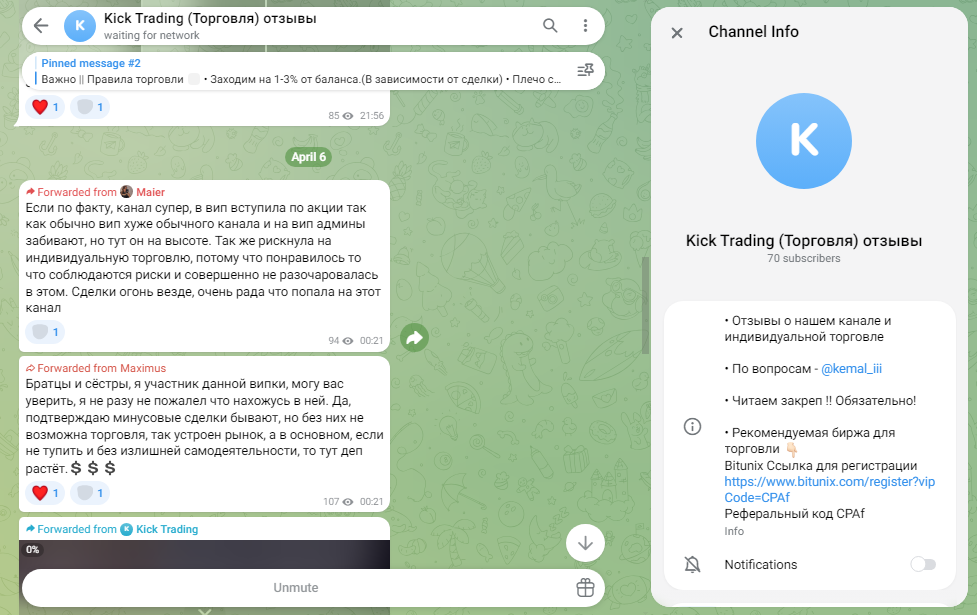This screenshot has width=977, height=615.
Task: Click the 00:21 timestamp on Maier's message
Action: pos(371,341)
